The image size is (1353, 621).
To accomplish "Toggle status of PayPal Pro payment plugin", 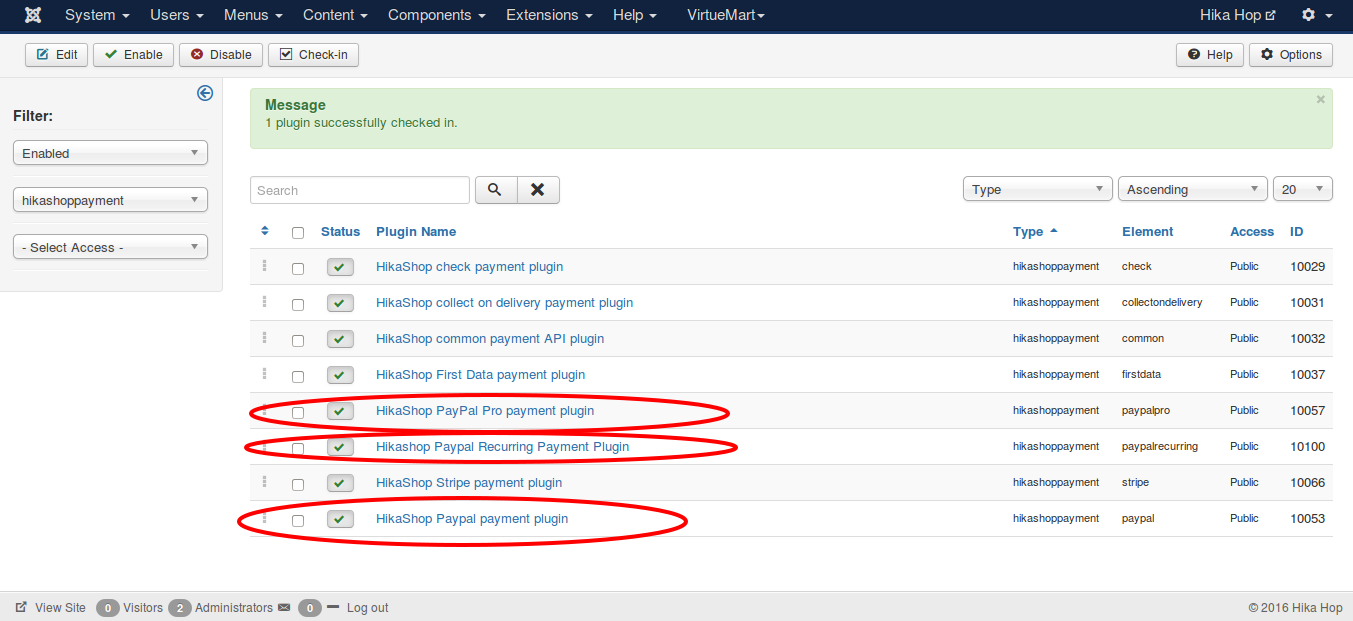I will click(x=340, y=411).
